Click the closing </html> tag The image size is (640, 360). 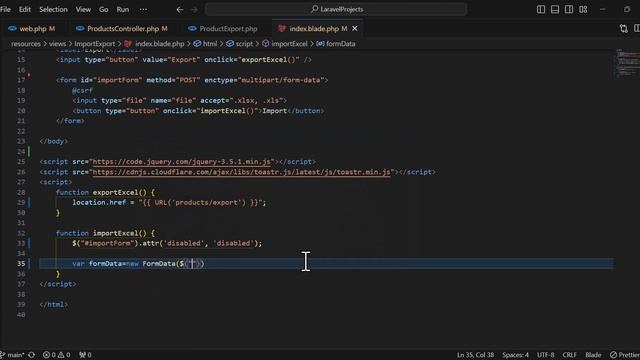pos(53,304)
